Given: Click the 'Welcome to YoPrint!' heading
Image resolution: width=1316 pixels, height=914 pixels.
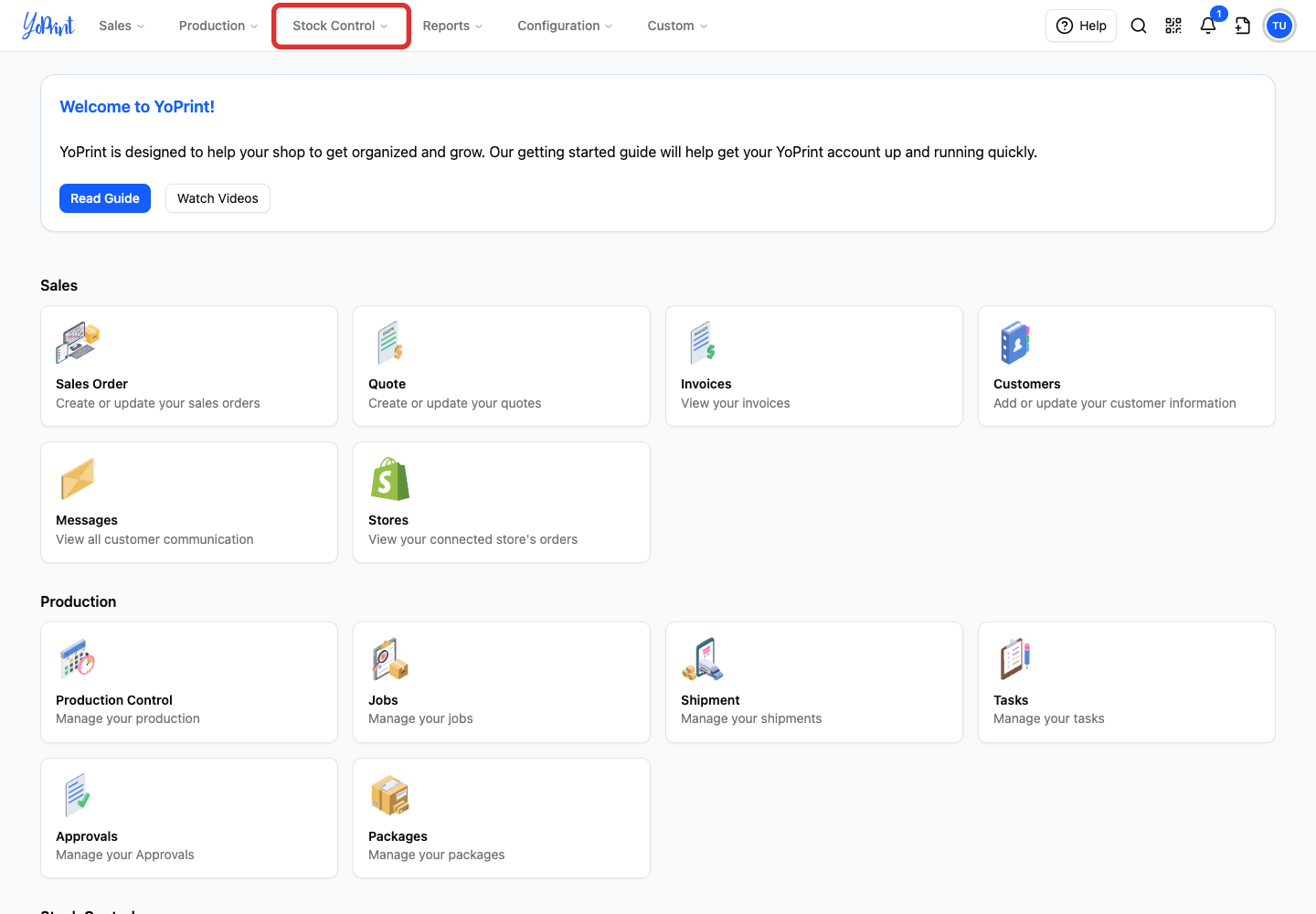Looking at the screenshot, I should pos(137,107).
